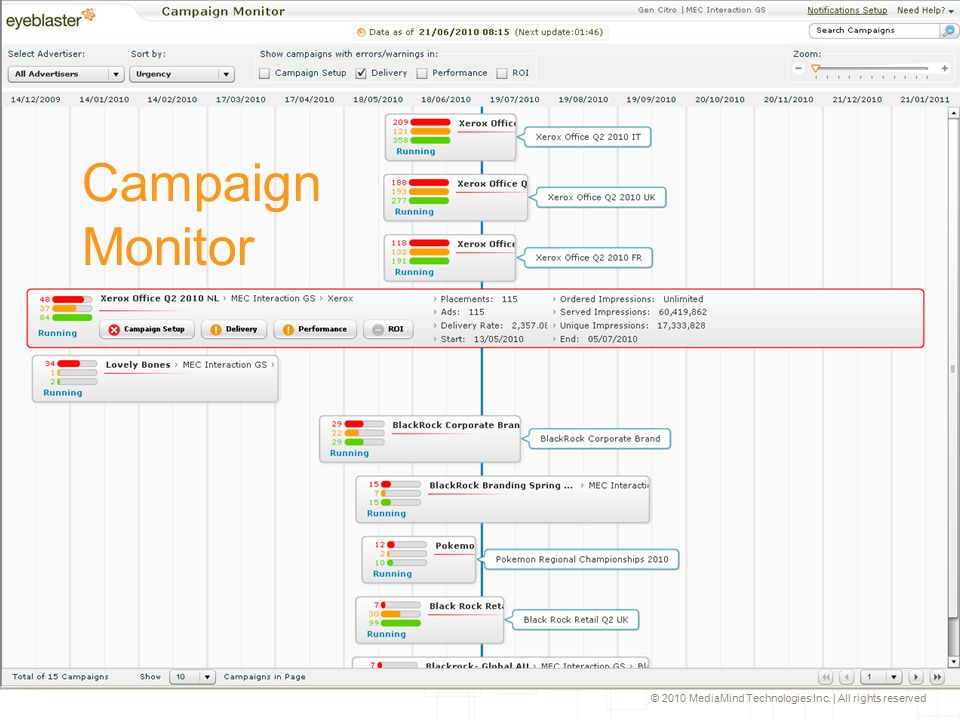Click Xerox Office Q2 2010 NL title
The height and width of the screenshot is (720, 960).
[159, 299]
